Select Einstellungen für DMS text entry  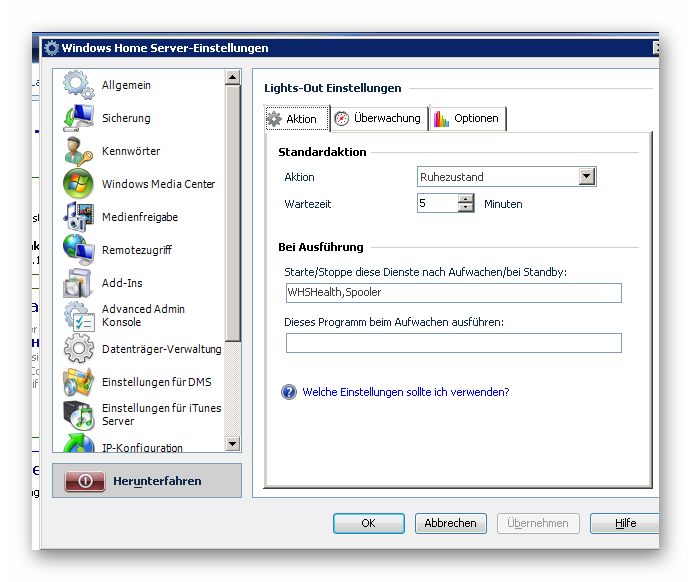tap(156, 382)
